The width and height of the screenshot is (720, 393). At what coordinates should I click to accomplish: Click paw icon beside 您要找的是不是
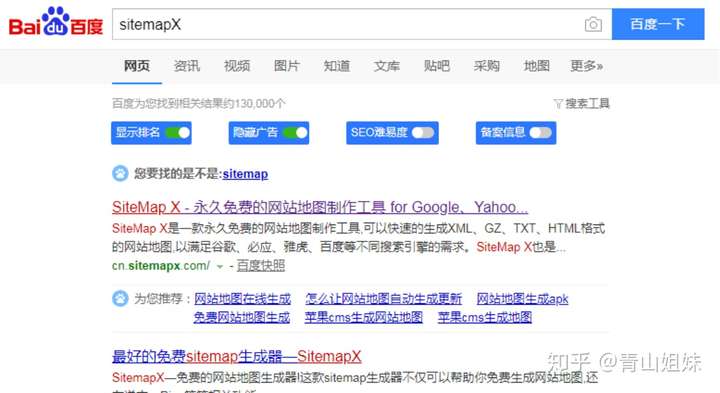[120, 174]
